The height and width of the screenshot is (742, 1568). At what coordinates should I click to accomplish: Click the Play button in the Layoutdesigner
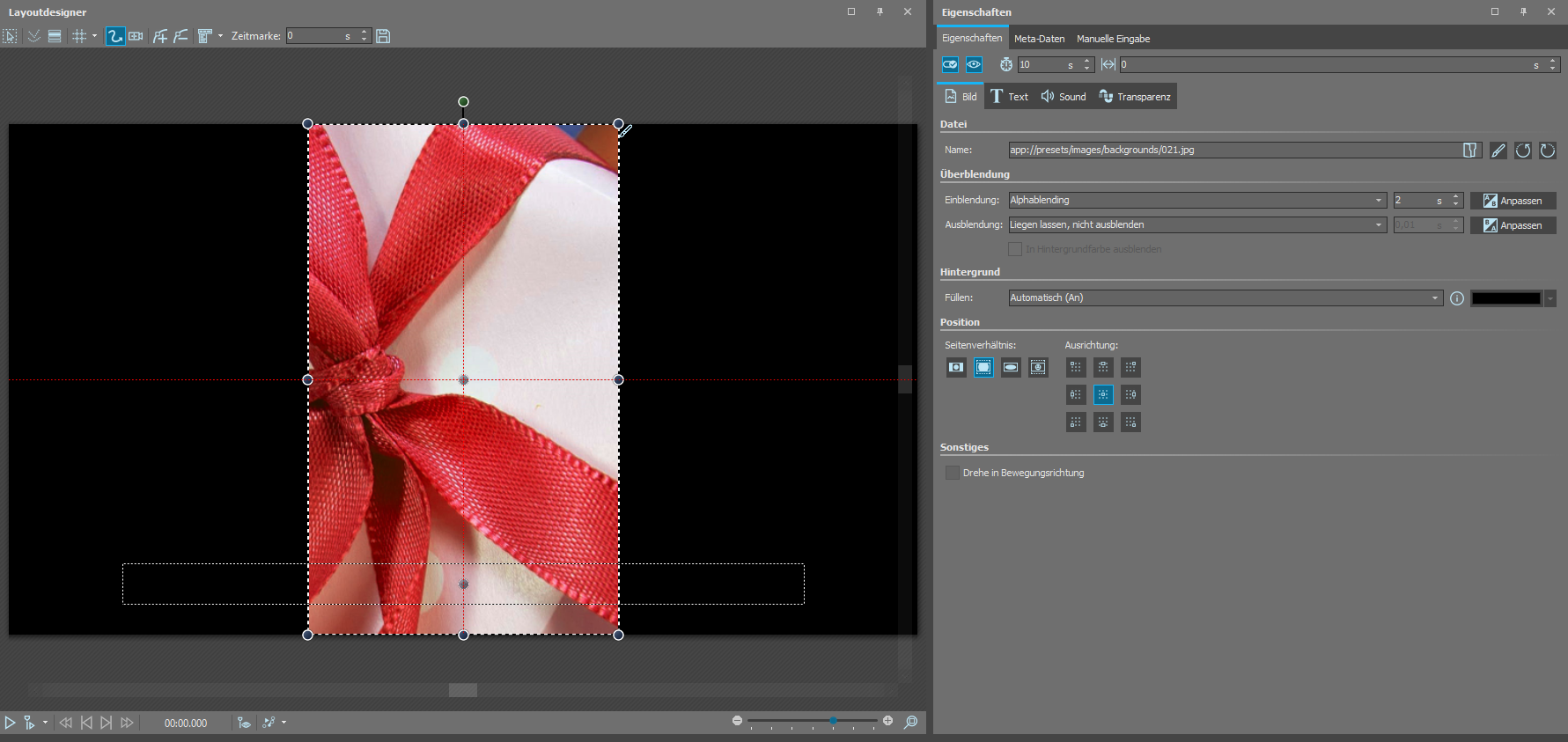coord(10,723)
